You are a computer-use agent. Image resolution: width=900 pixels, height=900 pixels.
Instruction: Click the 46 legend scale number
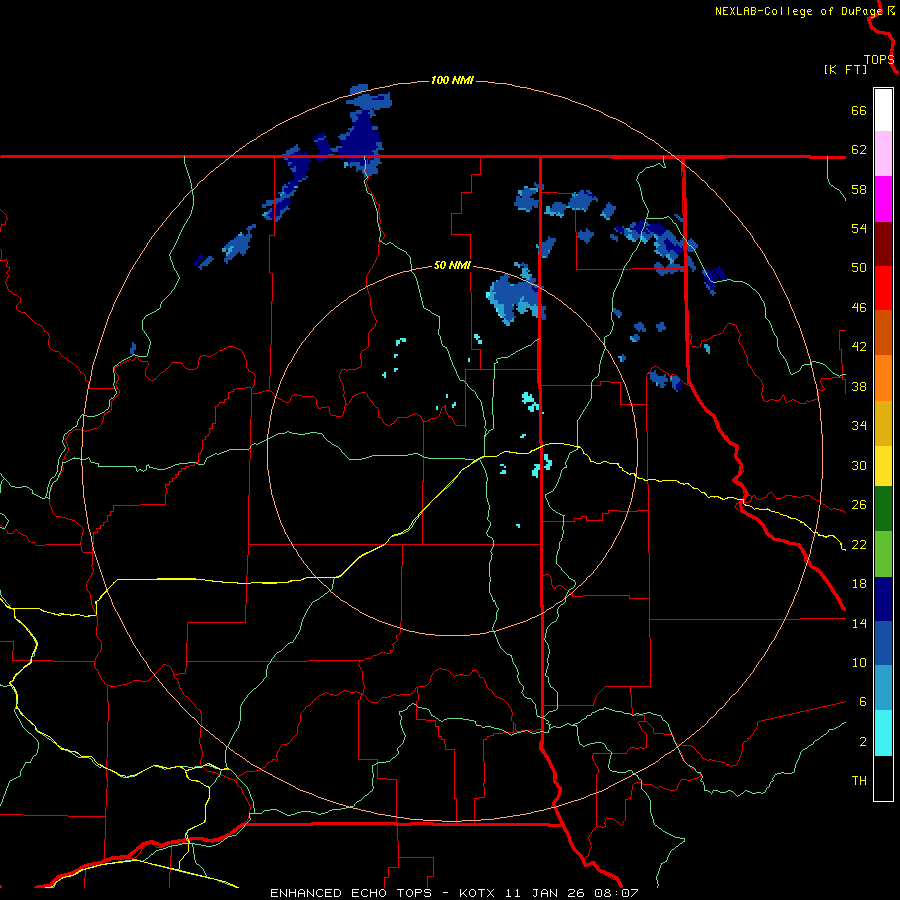(x=859, y=308)
